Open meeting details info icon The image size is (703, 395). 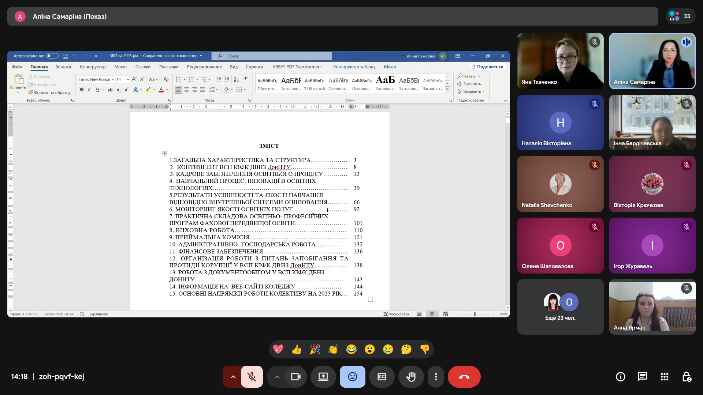click(x=621, y=377)
